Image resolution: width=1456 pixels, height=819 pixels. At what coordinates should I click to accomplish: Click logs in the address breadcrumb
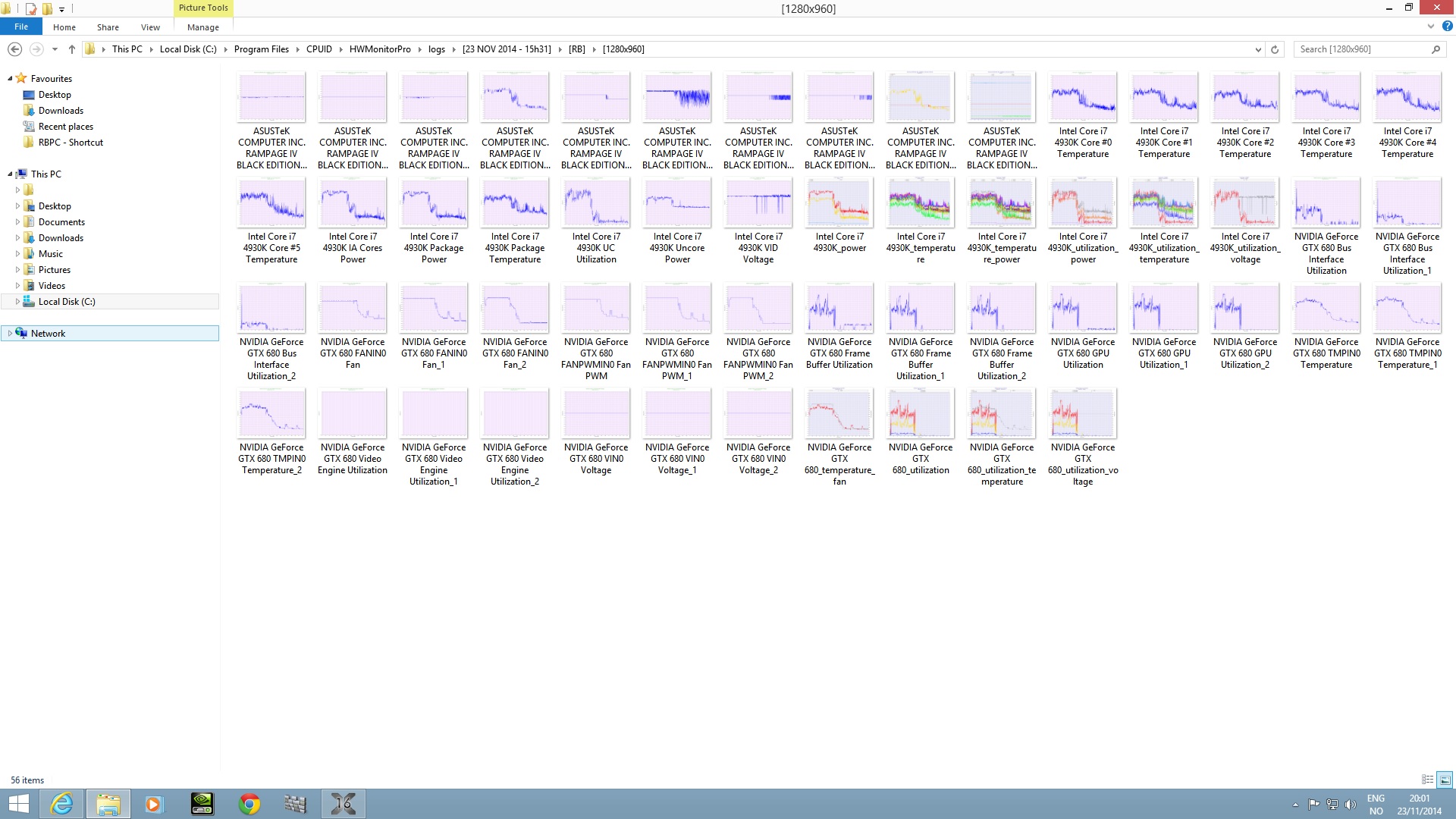pyautogui.click(x=437, y=49)
